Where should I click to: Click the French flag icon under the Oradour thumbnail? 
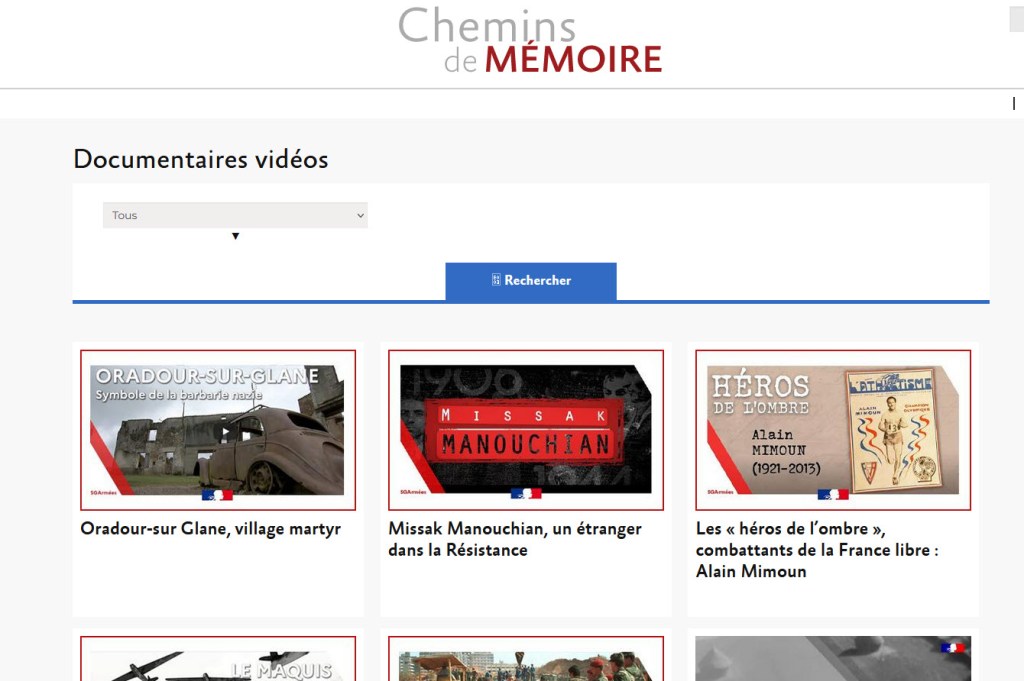click(x=217, y=495)
